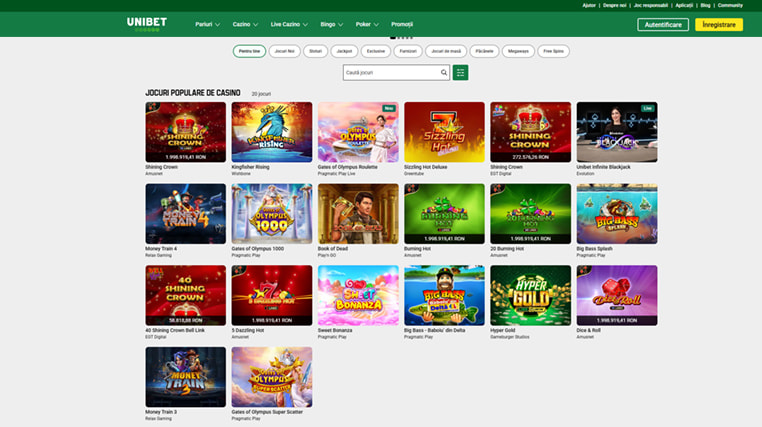
Task: Select the Free Spins filter chip
Action: point(554,51)
